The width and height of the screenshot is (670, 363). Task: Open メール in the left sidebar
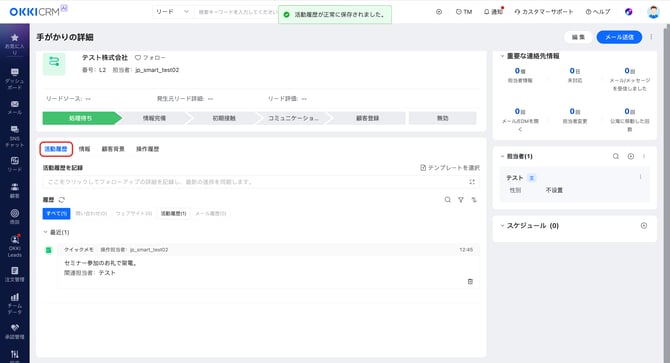pyautogui.click(x=15, y=107)
